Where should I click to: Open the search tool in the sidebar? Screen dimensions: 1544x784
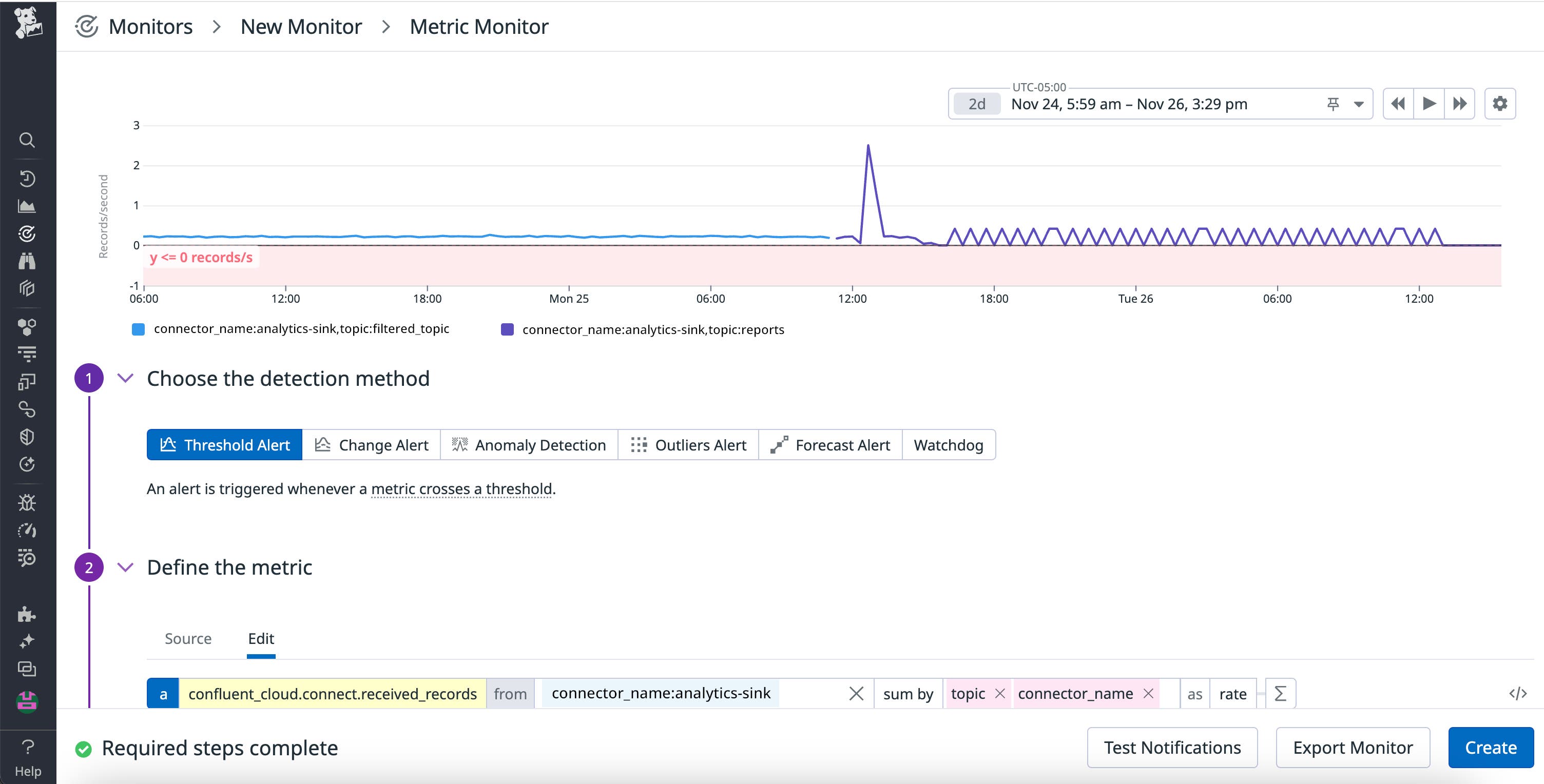coord(28,140)
